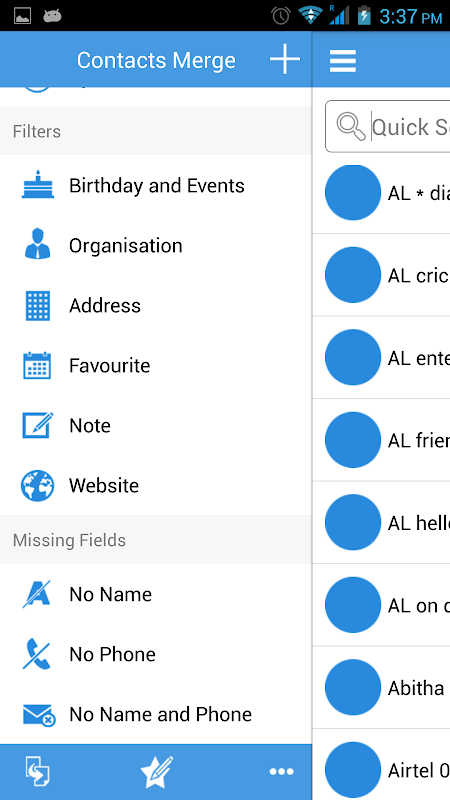Tap the star edit icon in bottom bar
This screenshot has width=450, height=800.
pyautogui.click(x=156, y=771)
